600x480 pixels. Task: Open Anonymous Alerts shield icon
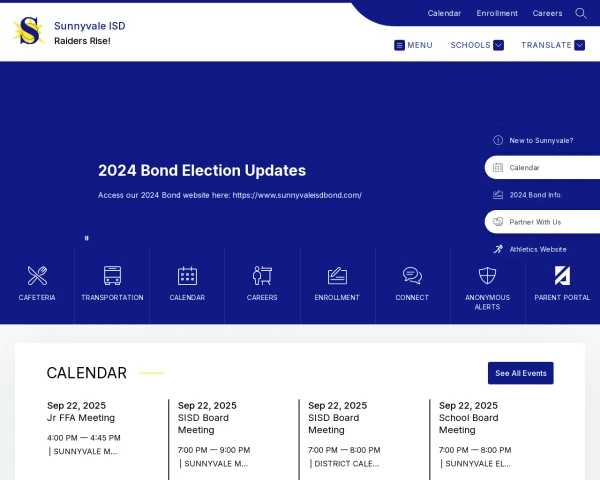pos(487,275)
